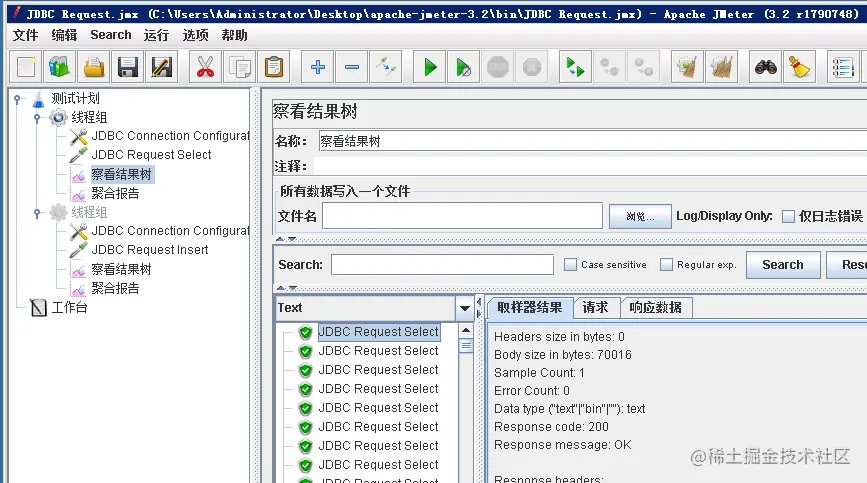Image resolution: width=867 pixels, height=483 pixels.
Task: Save the test plan with floppy icon
Action: pyautogui.click(x=128, y=67)
